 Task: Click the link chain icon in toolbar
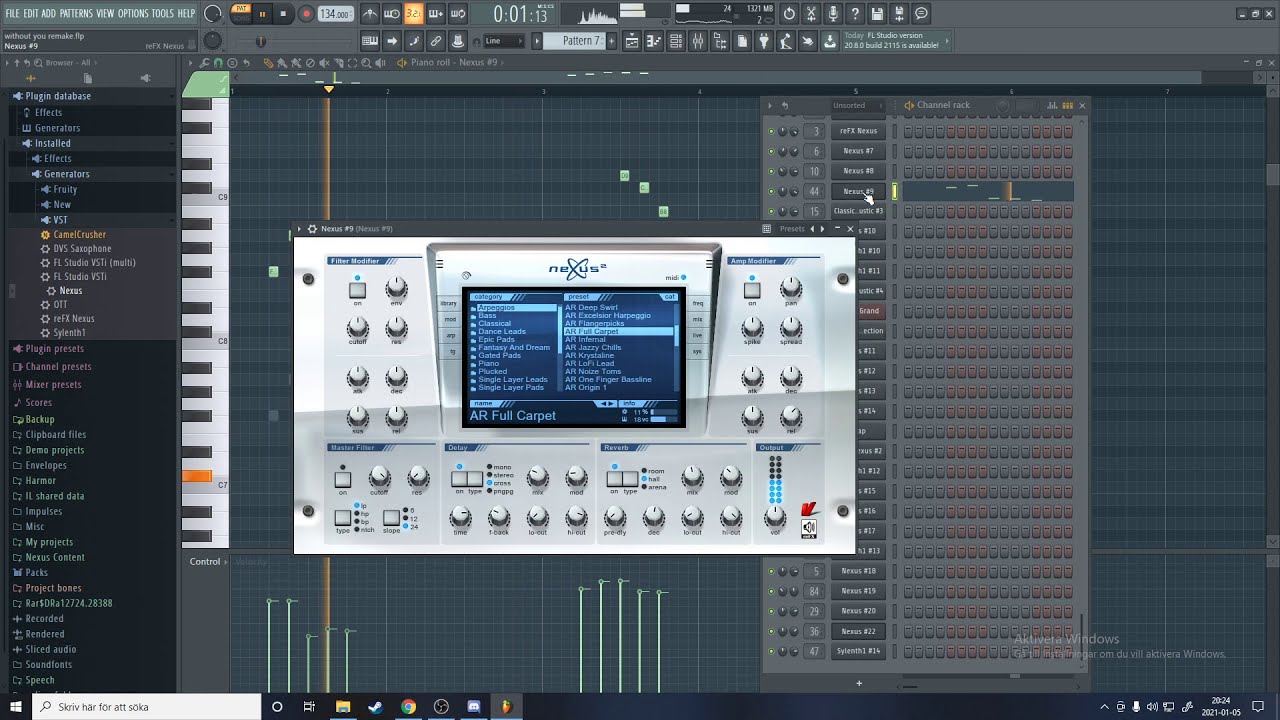[x=436, y=41]
